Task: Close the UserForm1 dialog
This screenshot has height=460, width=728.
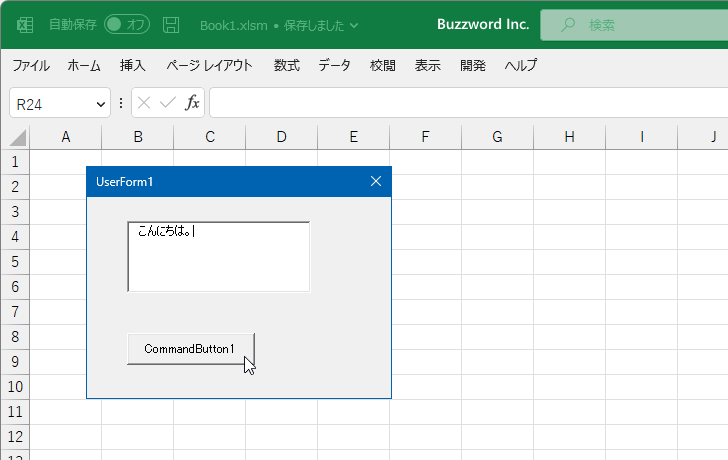Action: [x=376, y=181]
